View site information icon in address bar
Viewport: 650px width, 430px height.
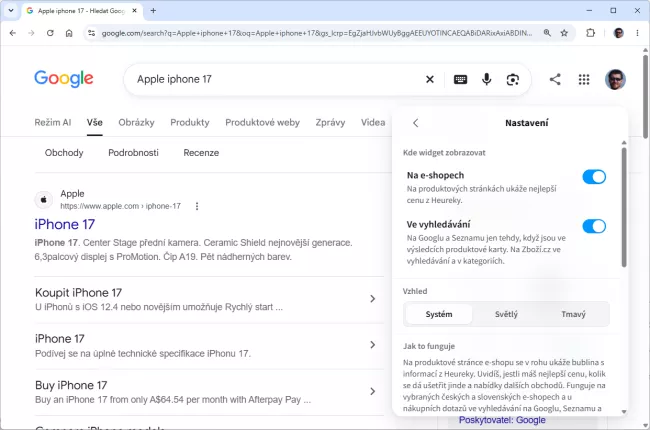pyautogui.click(x=92, y=33)
